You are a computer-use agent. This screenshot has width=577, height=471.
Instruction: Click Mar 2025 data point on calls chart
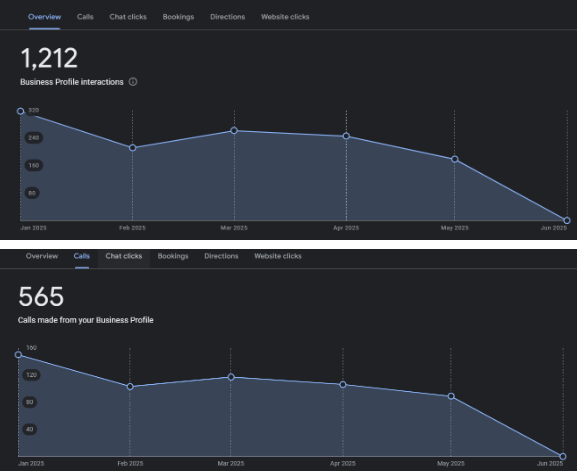tap(231, 377)
